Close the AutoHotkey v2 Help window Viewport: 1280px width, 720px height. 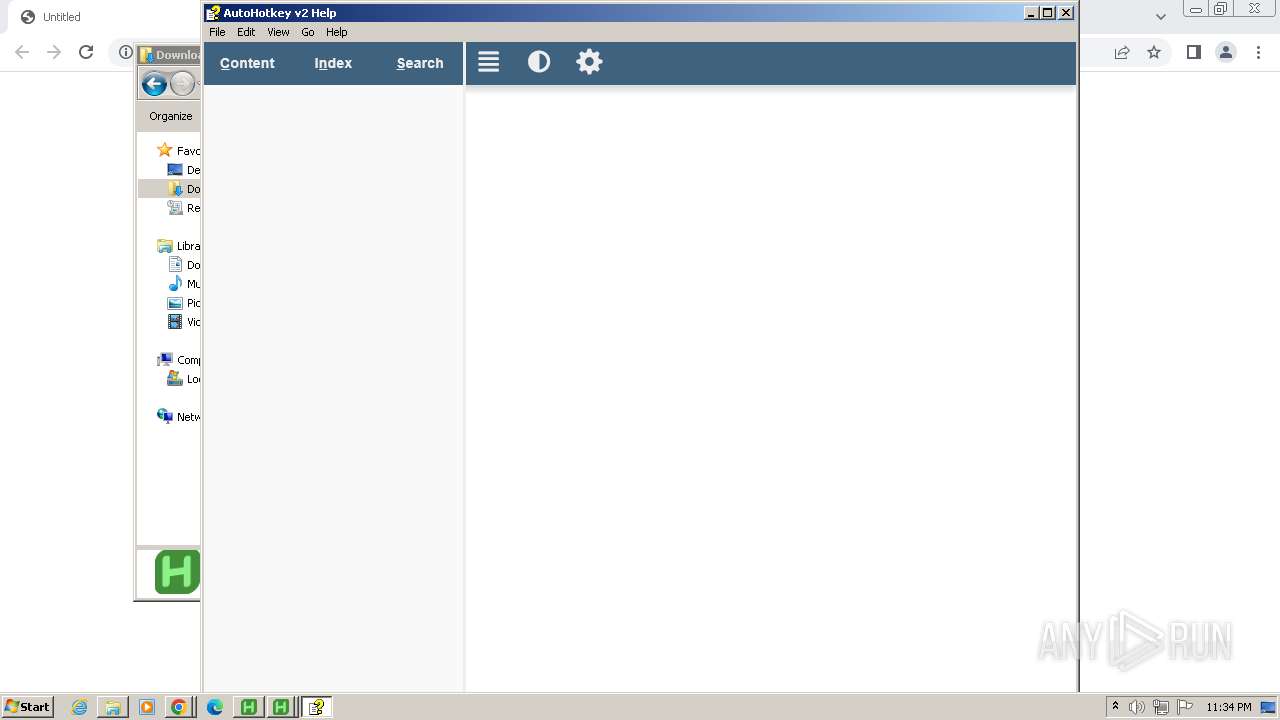[1066, 13]
